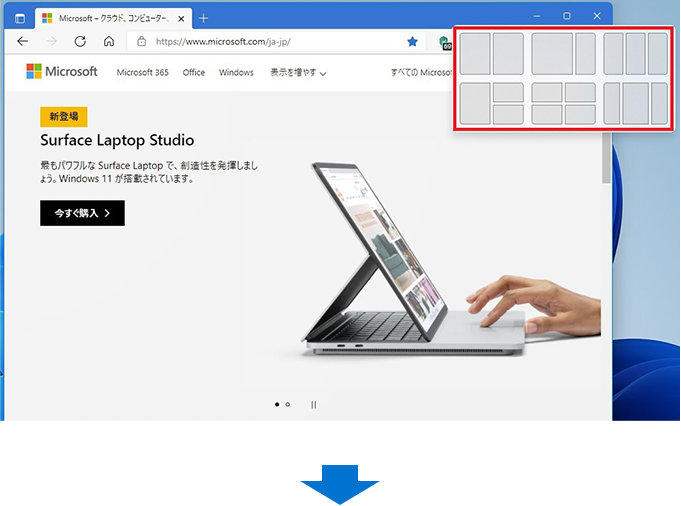Viewport: 681px width, 506px height.
Task: Snap to bottom-left quadrant of four-grid layout
Action: pyautogui.click(x=547, y=115)
